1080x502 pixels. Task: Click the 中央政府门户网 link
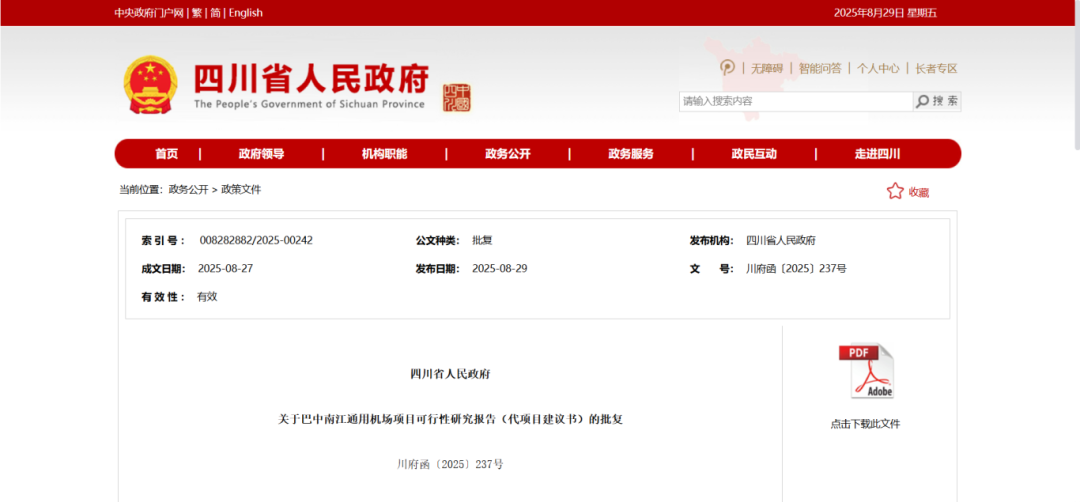(x=149, y=13)
